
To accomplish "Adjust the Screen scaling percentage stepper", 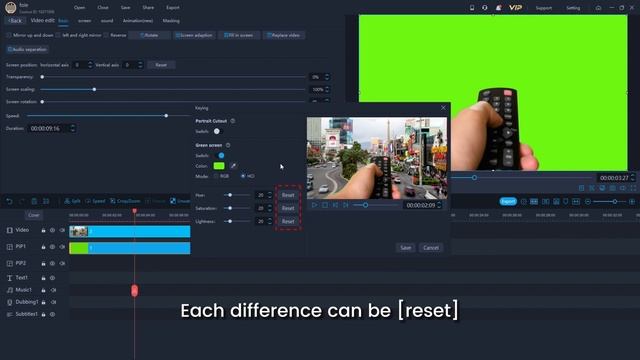I will pyautogui.click(x=327, y=89).
